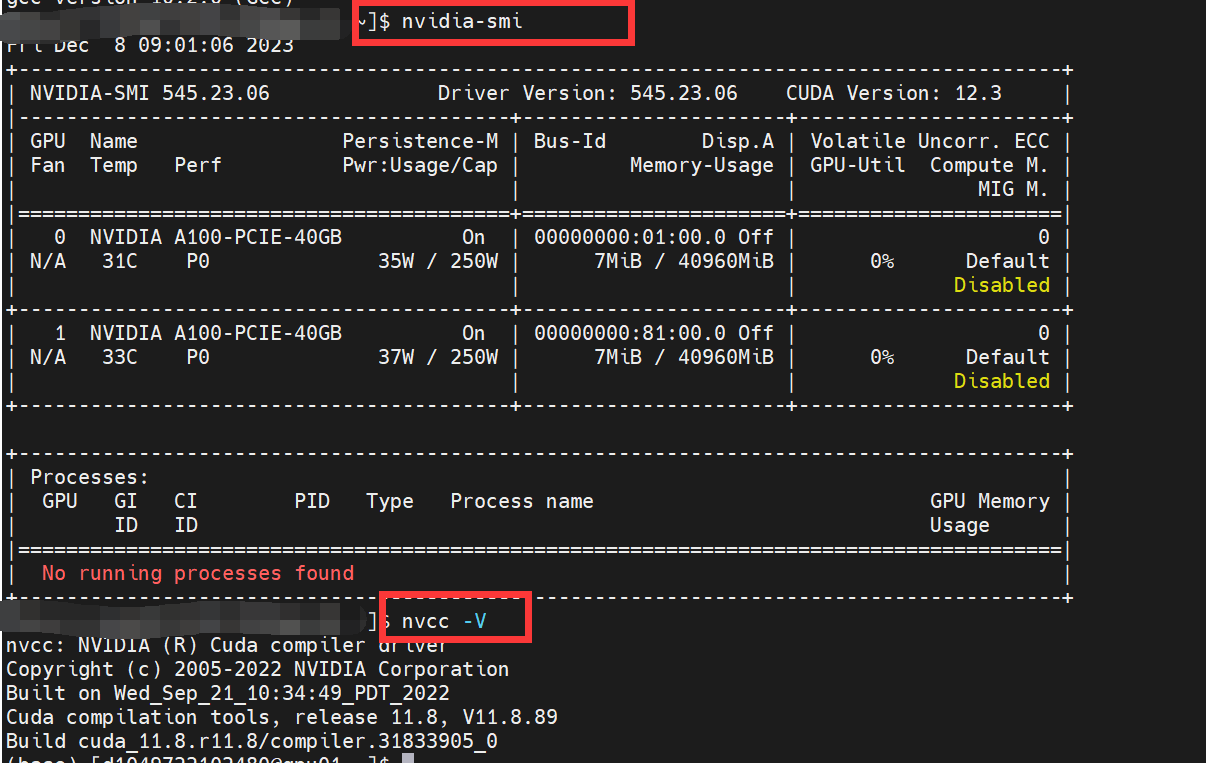Click GPU 0's "NVIDIA A100-PCIE-40GB" name
This screenshot has width=1206, height=763.
[x=216, y=237]
